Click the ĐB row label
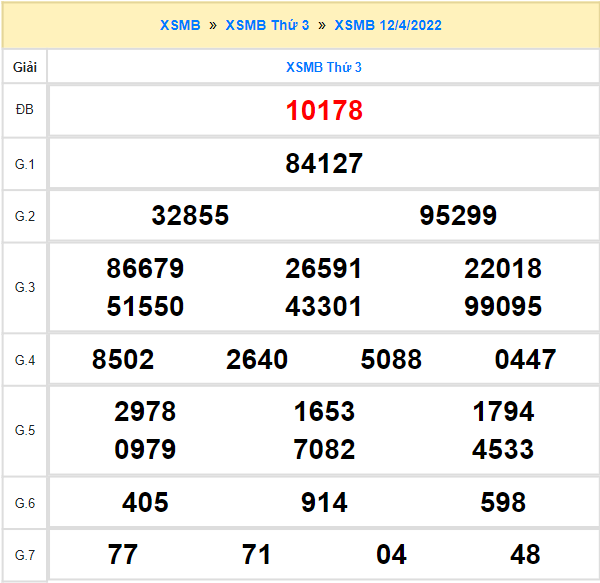600x583 pixels. [25, 110]
